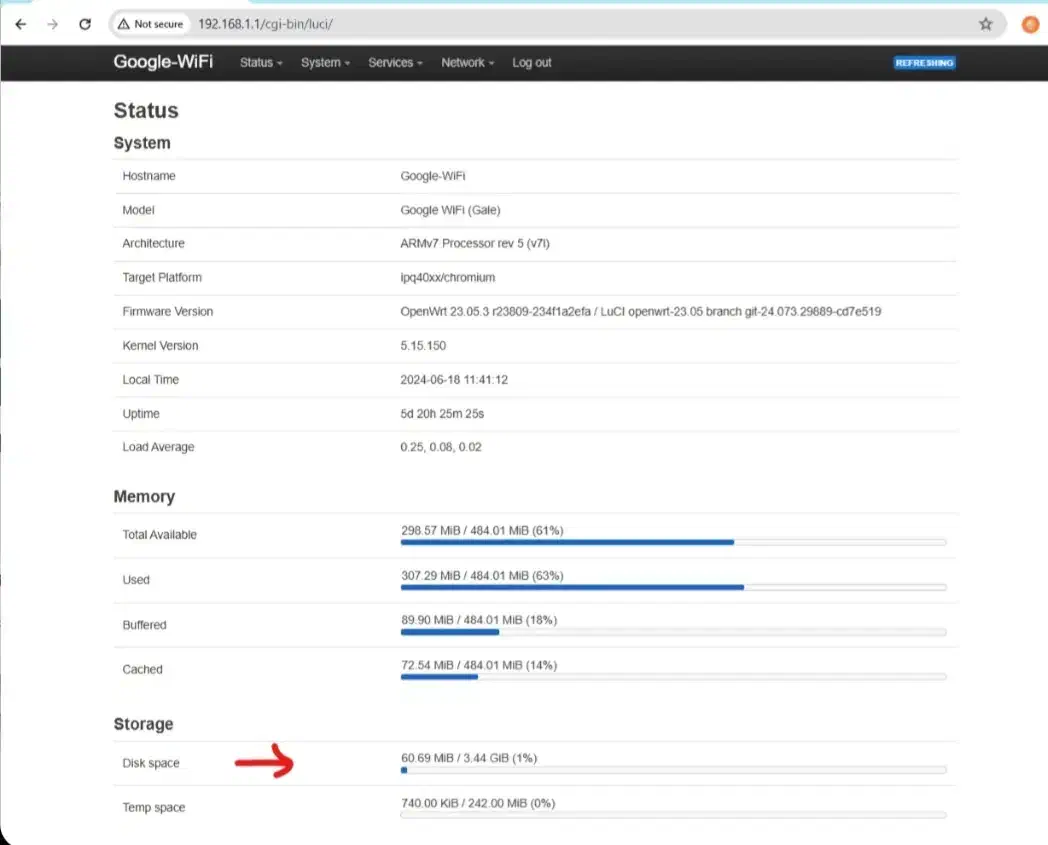This screenshot has height=845, width=1048.
Task: Expand the Network dropdown menu
Action: [467, 63]
